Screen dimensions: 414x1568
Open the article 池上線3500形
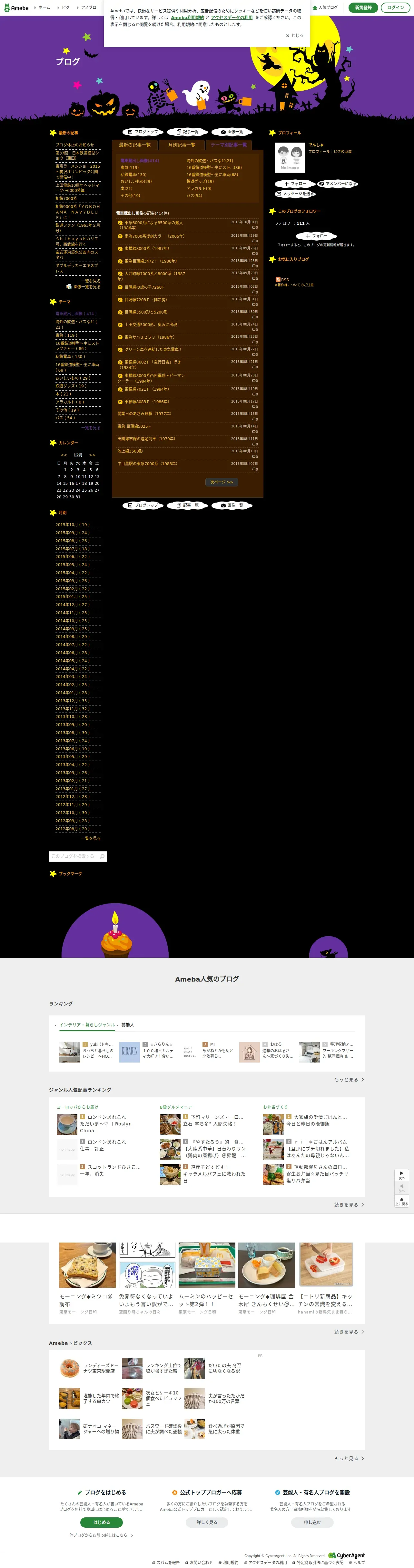130,451
